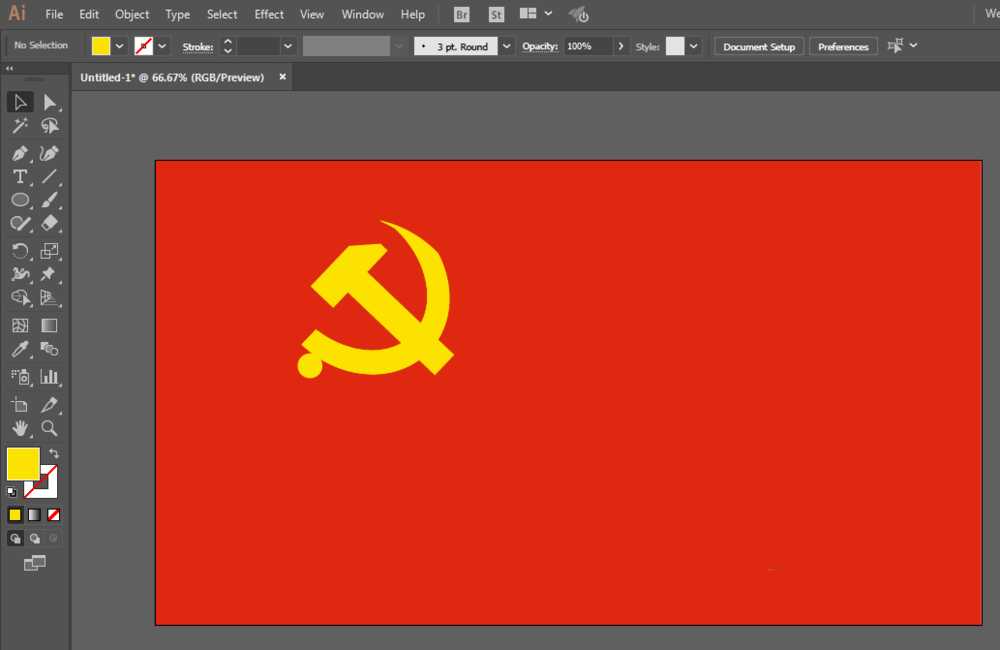Open the Effect menu
Screen dimensions: 1000x650
tap(268, 14)
